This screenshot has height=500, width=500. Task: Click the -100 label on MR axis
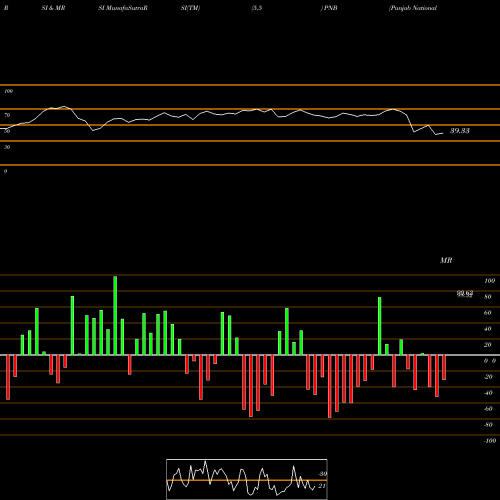click(490, 441)
